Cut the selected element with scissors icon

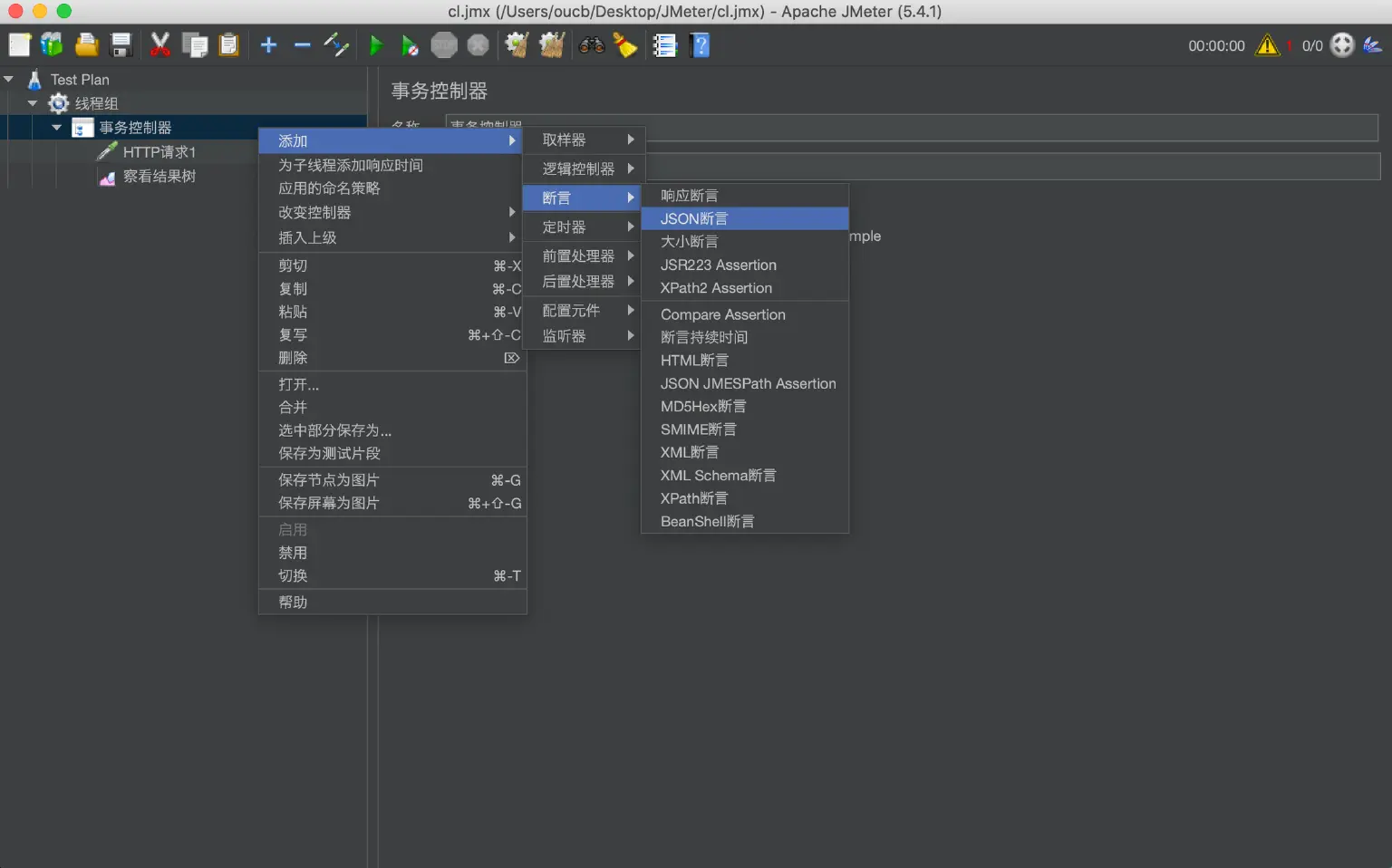click(160, 44)
